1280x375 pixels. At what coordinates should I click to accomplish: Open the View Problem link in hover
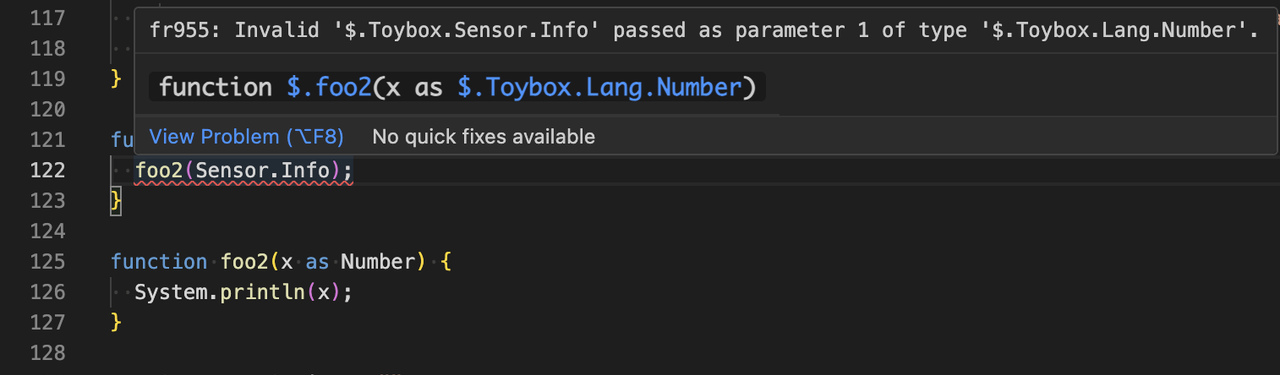pos(246,136)
